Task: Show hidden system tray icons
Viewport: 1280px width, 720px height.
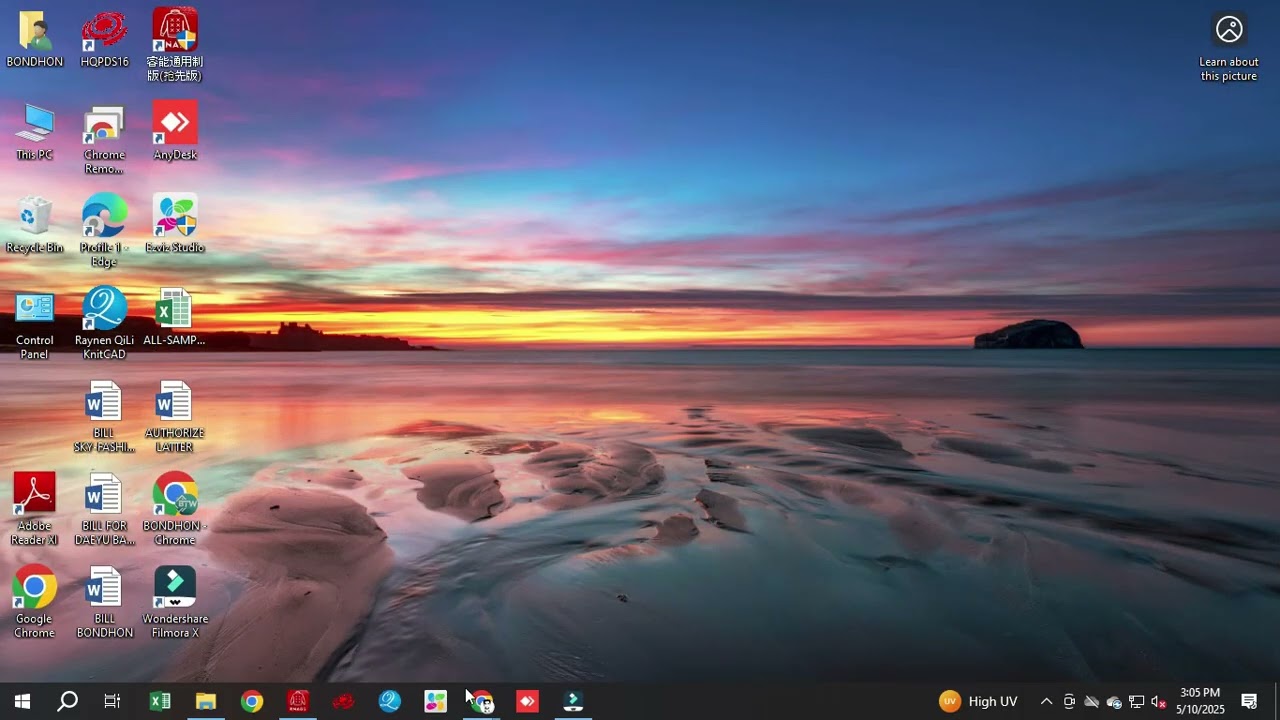Action: (x=1046, y=701)
